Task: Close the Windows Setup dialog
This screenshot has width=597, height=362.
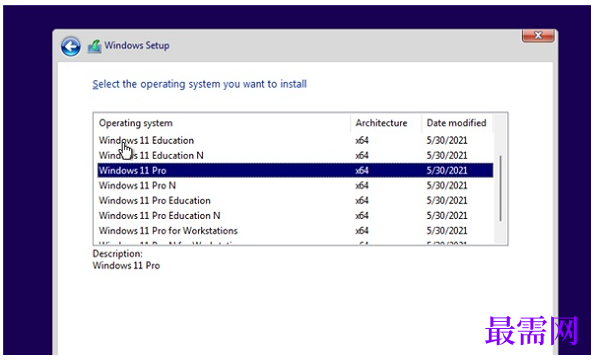Action: [x=538, y=35]
